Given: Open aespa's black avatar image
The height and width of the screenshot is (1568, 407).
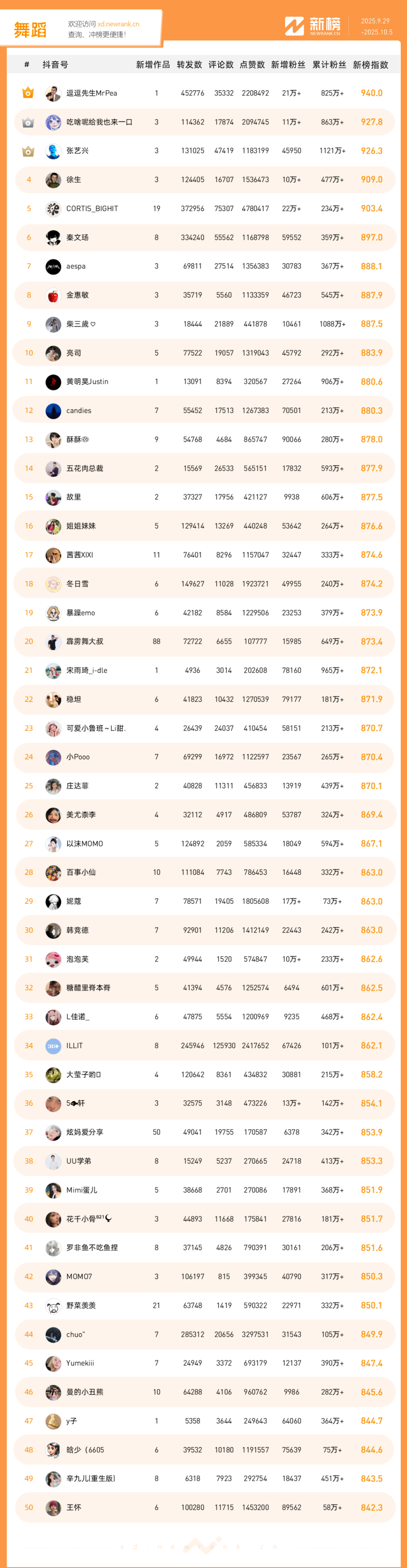Looking at the screenshot, I should [x=53, y=267].
